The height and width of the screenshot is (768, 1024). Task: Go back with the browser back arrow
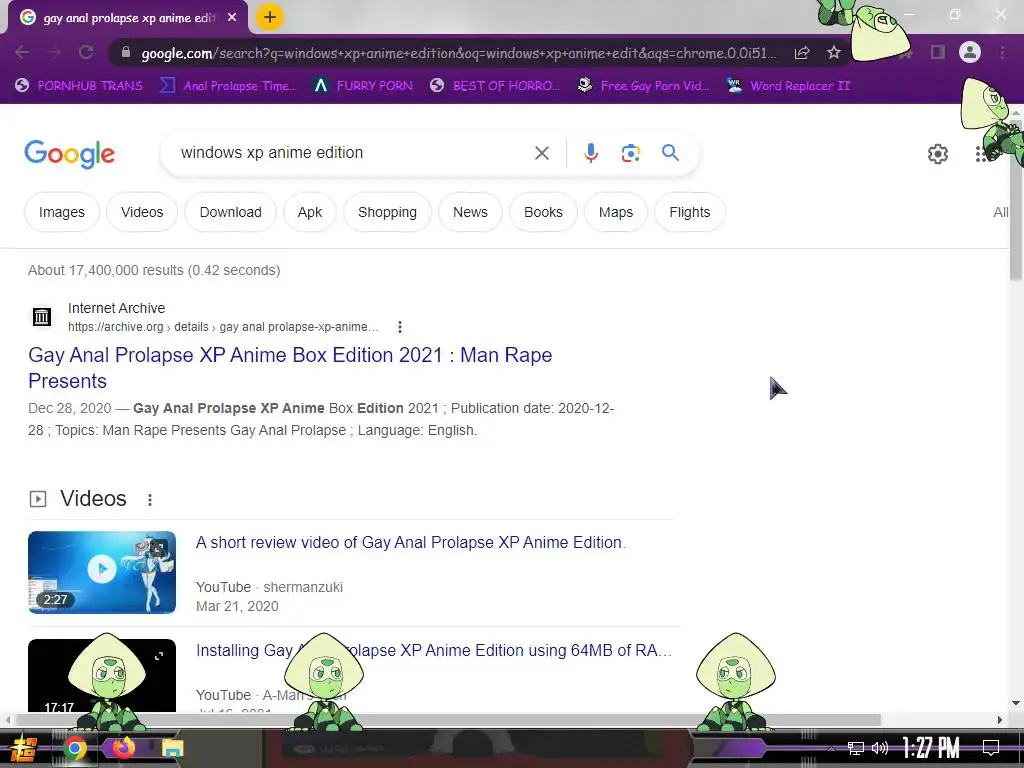pyautogui.click(x=22, y=52)
